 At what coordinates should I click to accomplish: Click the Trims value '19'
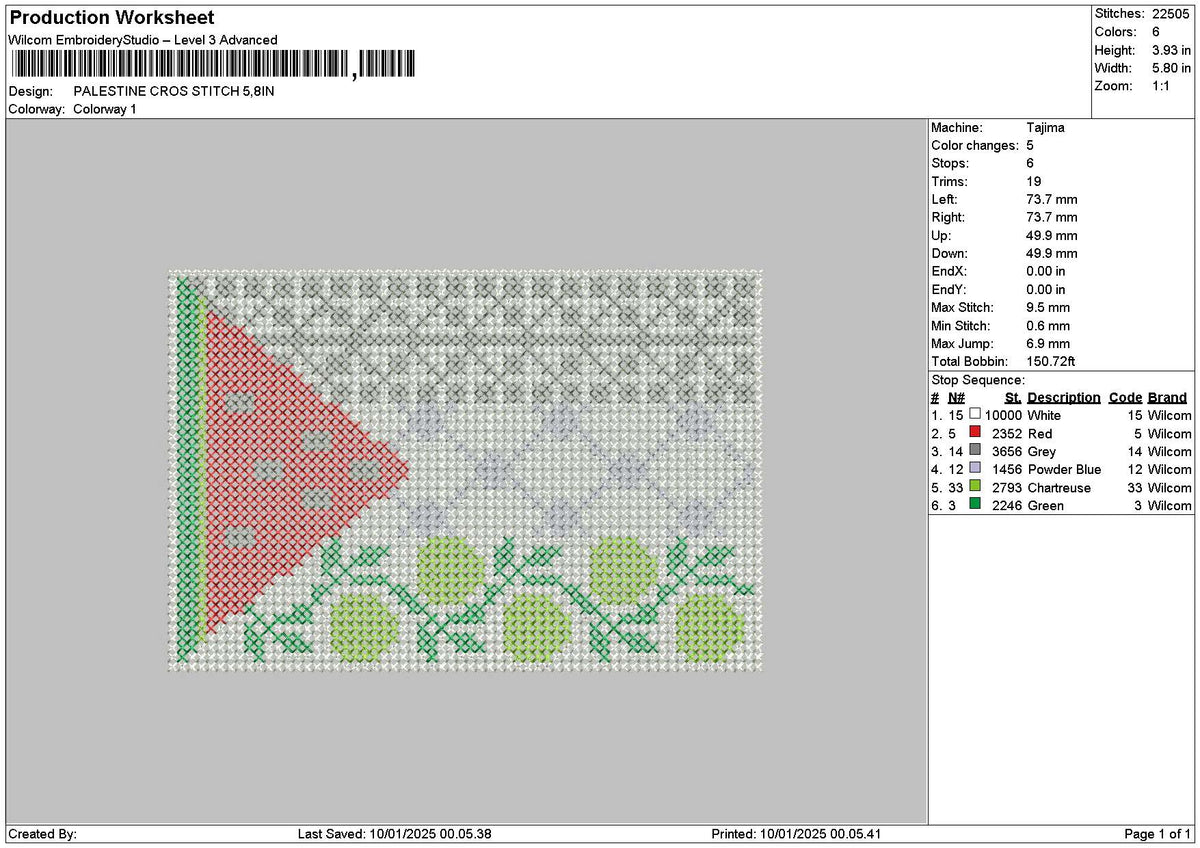(x=1034, y=182)
